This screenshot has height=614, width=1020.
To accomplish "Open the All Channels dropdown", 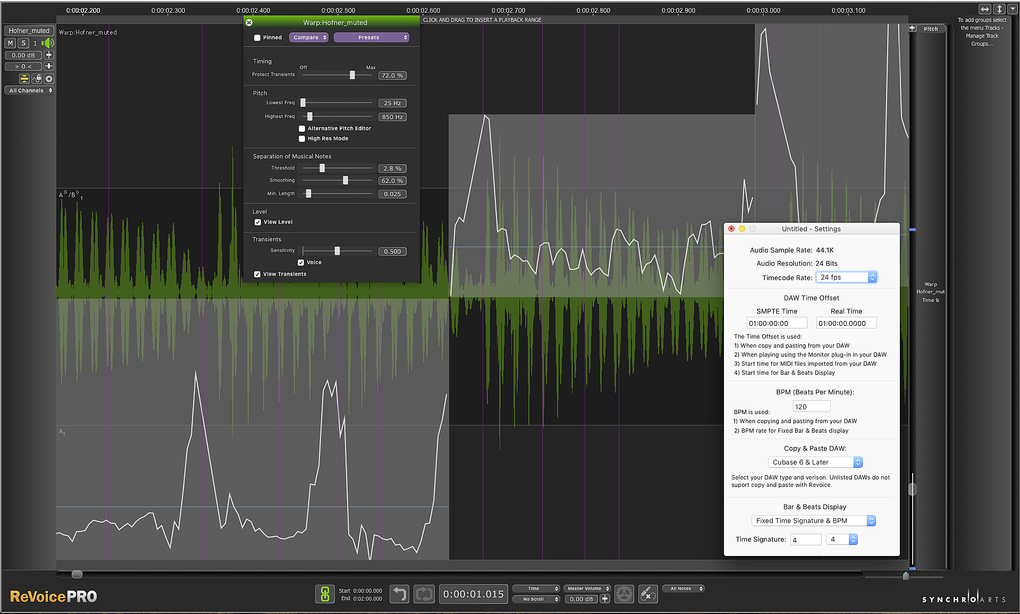I will tap(30, 90).
